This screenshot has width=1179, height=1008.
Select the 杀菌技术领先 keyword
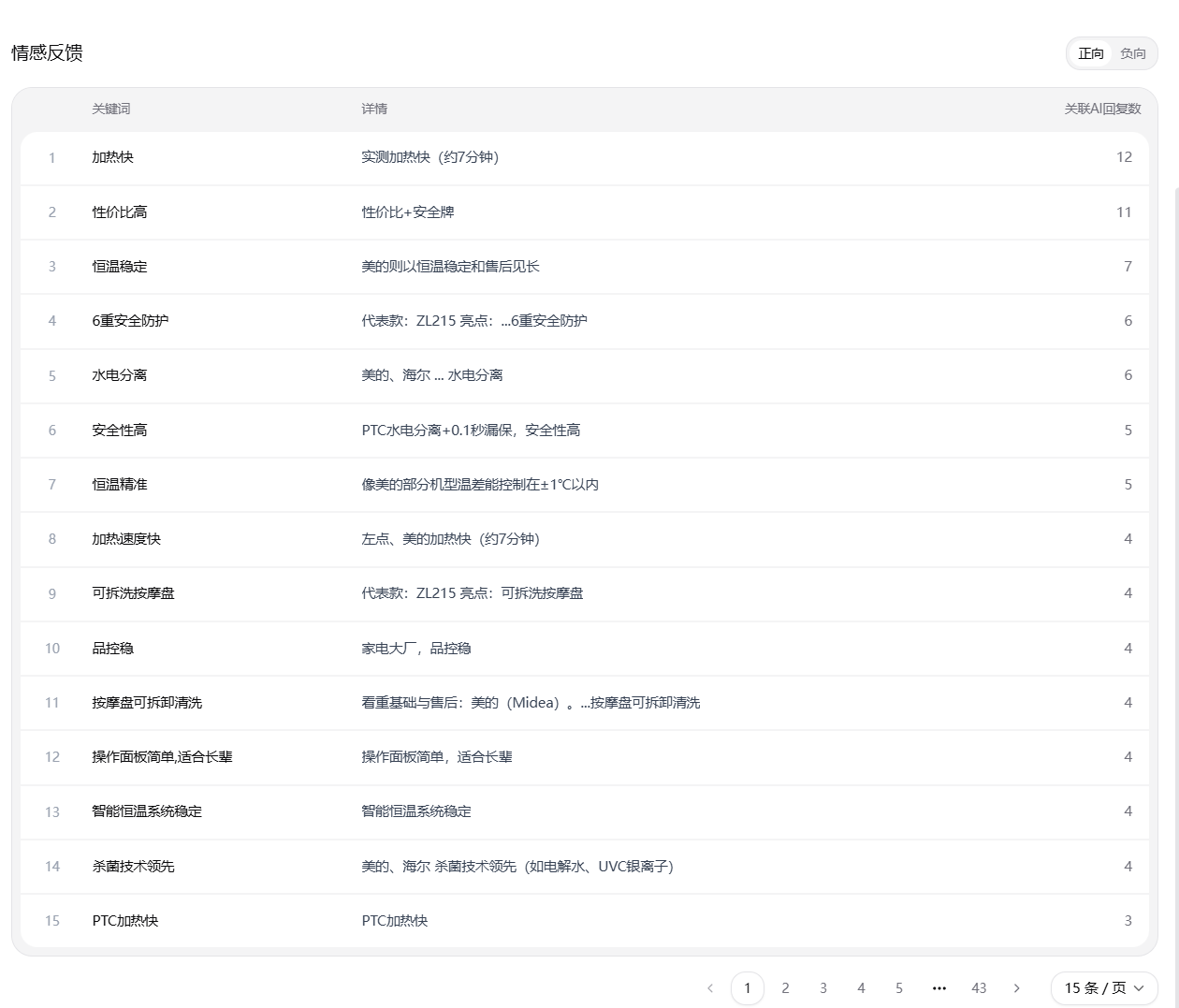tap(133, 867)
